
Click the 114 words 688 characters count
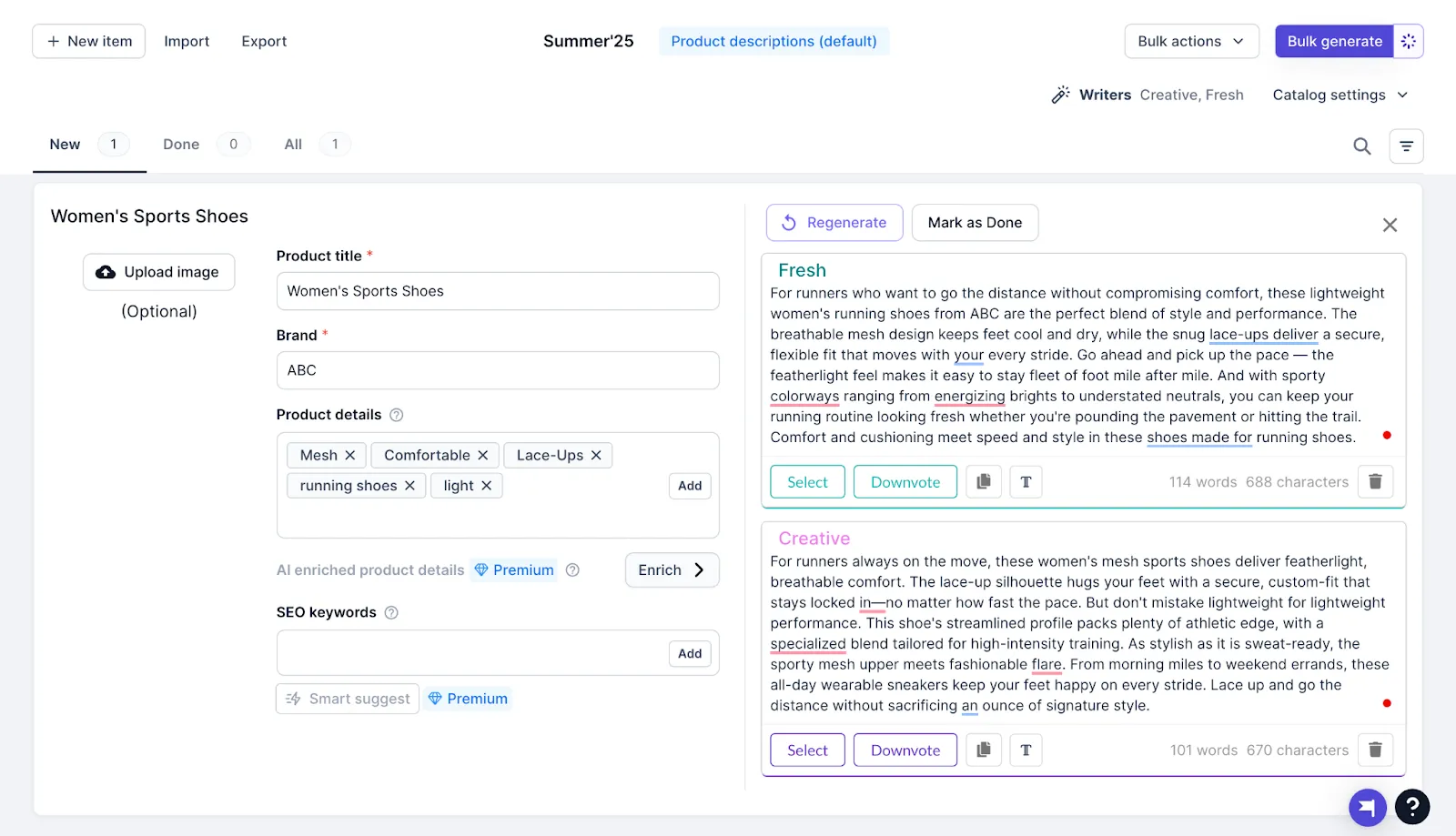1259,482
